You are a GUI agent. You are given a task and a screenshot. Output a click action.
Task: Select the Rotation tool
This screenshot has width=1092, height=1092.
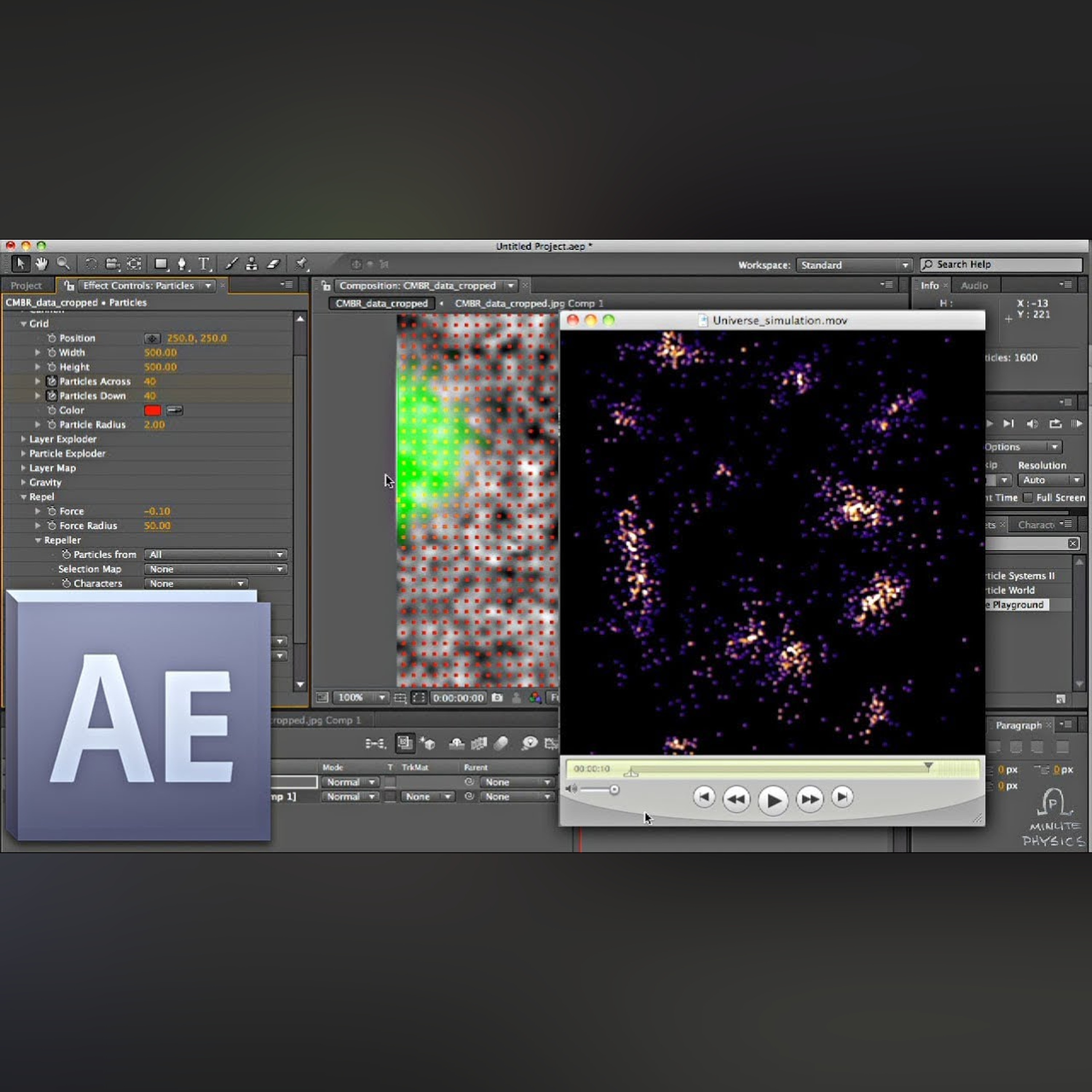click(x=91, y=264)
